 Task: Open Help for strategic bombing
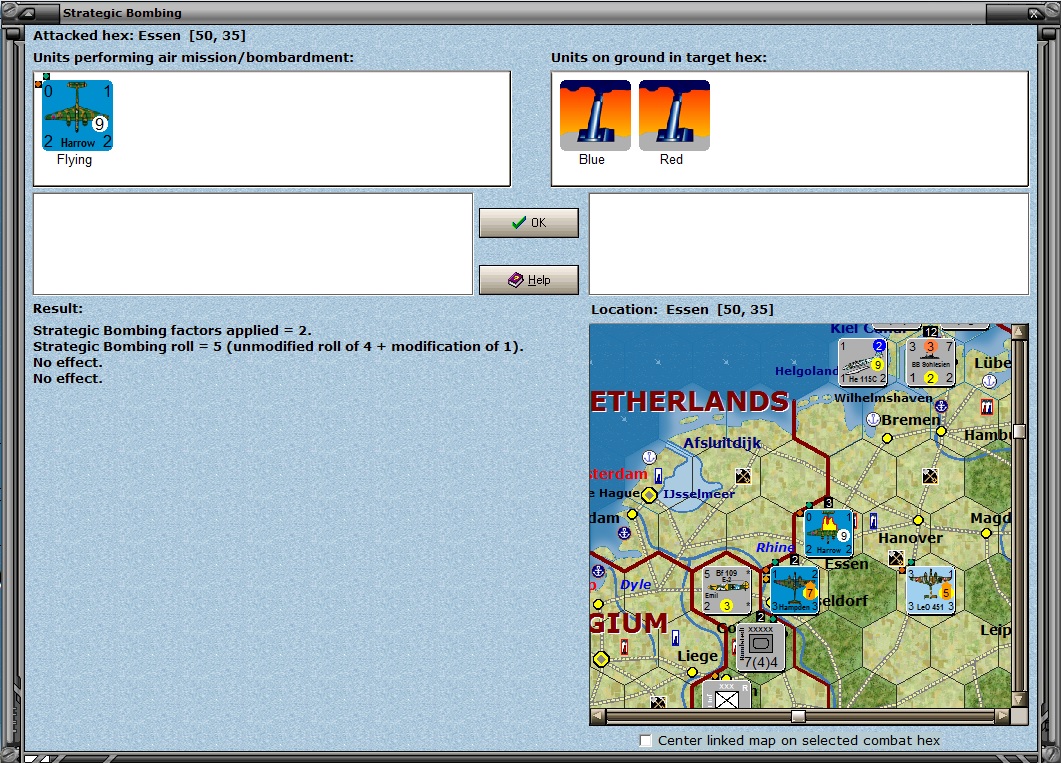528,279
